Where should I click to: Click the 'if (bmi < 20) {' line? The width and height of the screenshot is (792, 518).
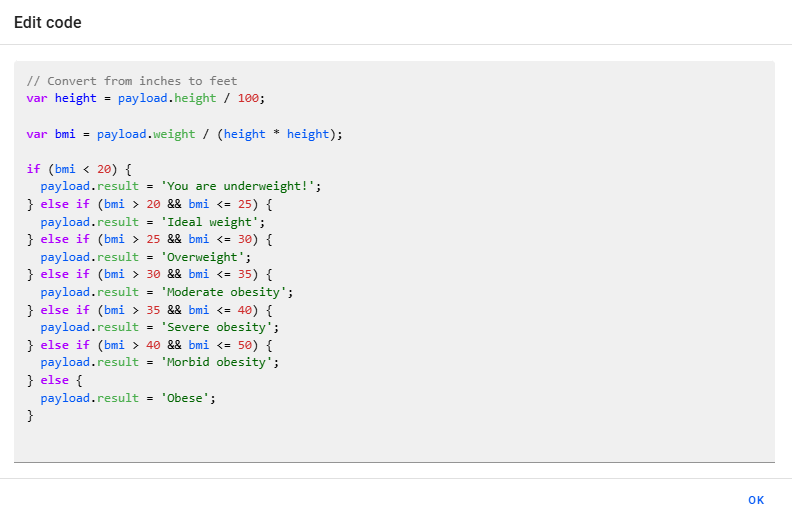79,169
